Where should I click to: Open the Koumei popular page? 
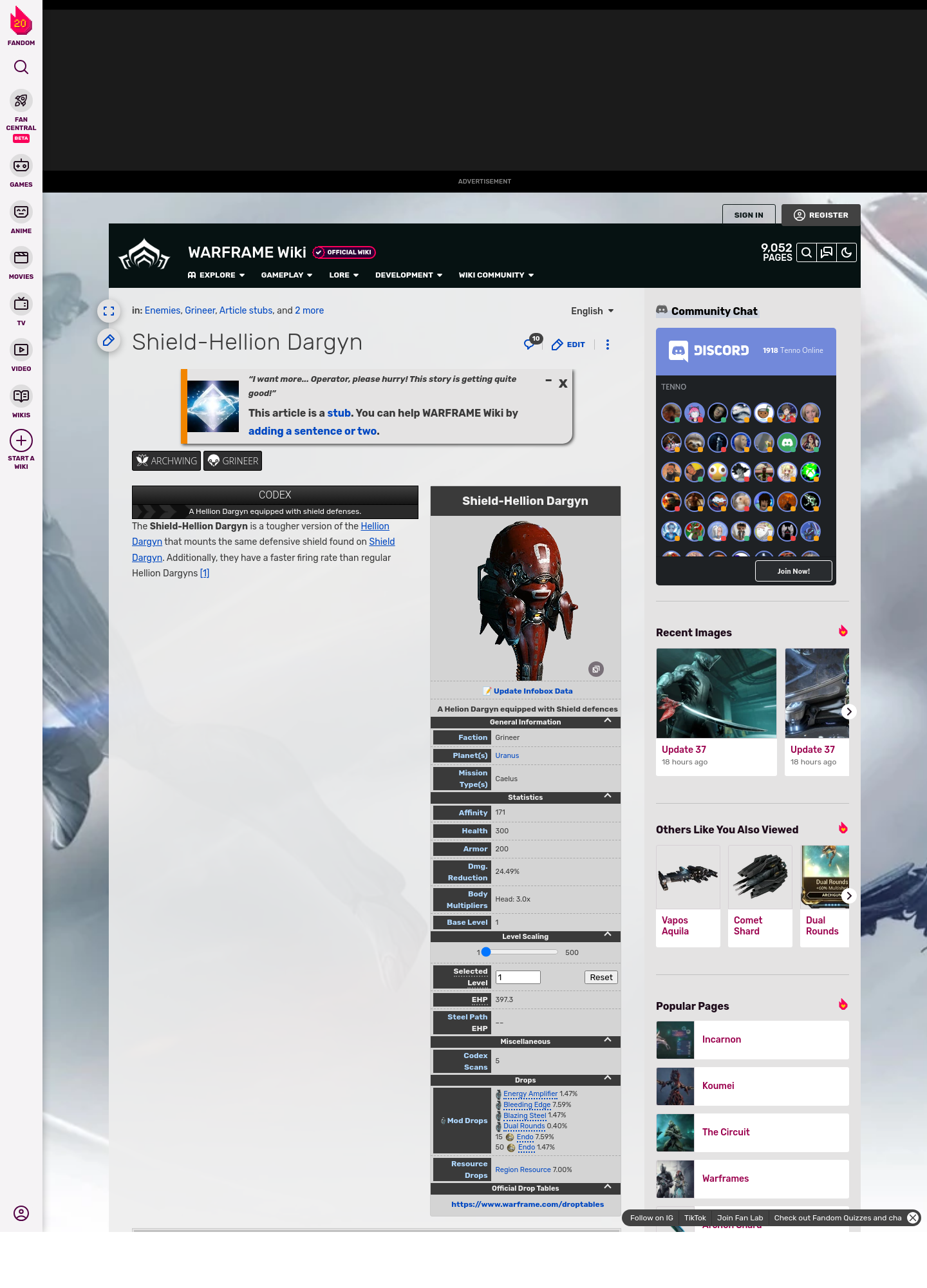[753, 1086]
